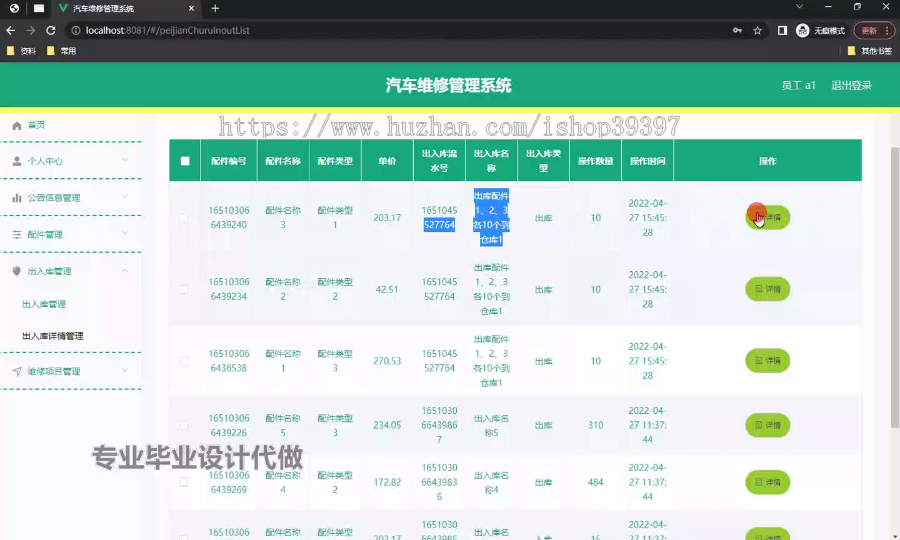This screenshot has height=540, width=900.
Task: Click the 汽车维修管理系统 header title
Action: [x=448, y=86]
